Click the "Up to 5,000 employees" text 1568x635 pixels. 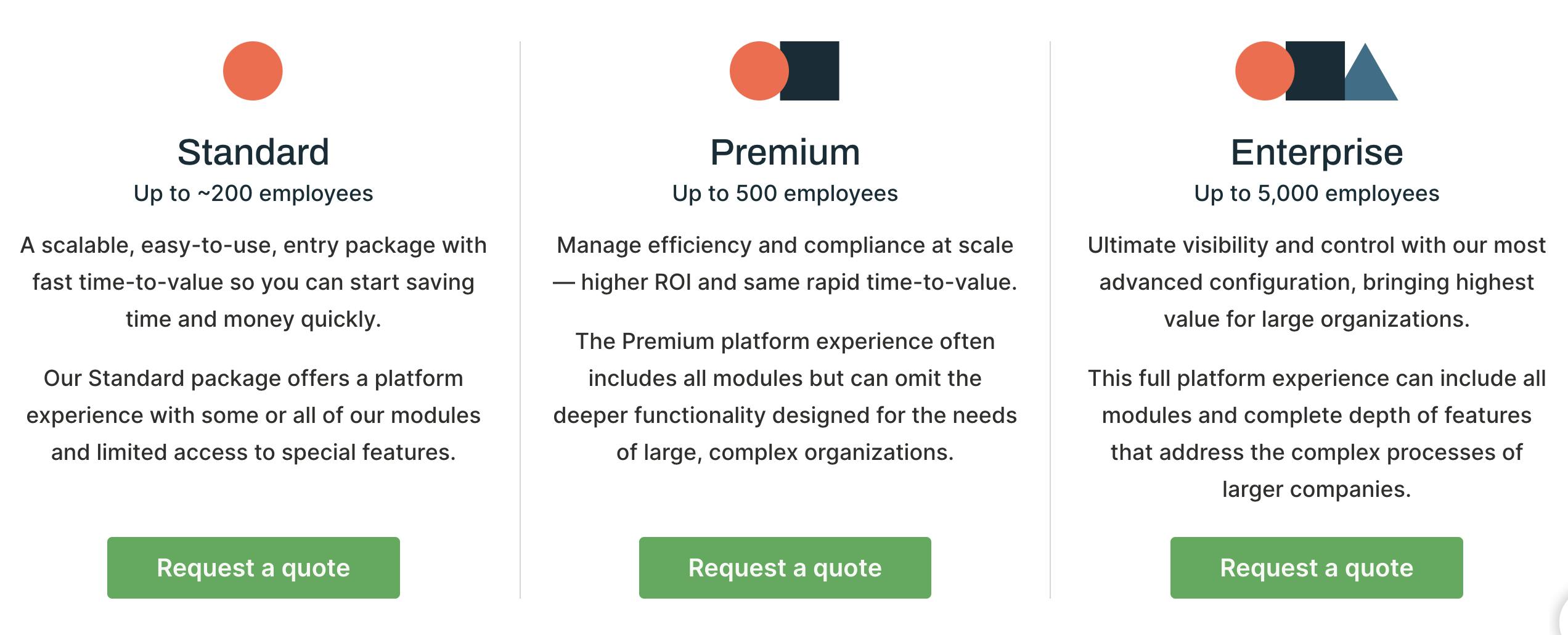coord(1317,194)
